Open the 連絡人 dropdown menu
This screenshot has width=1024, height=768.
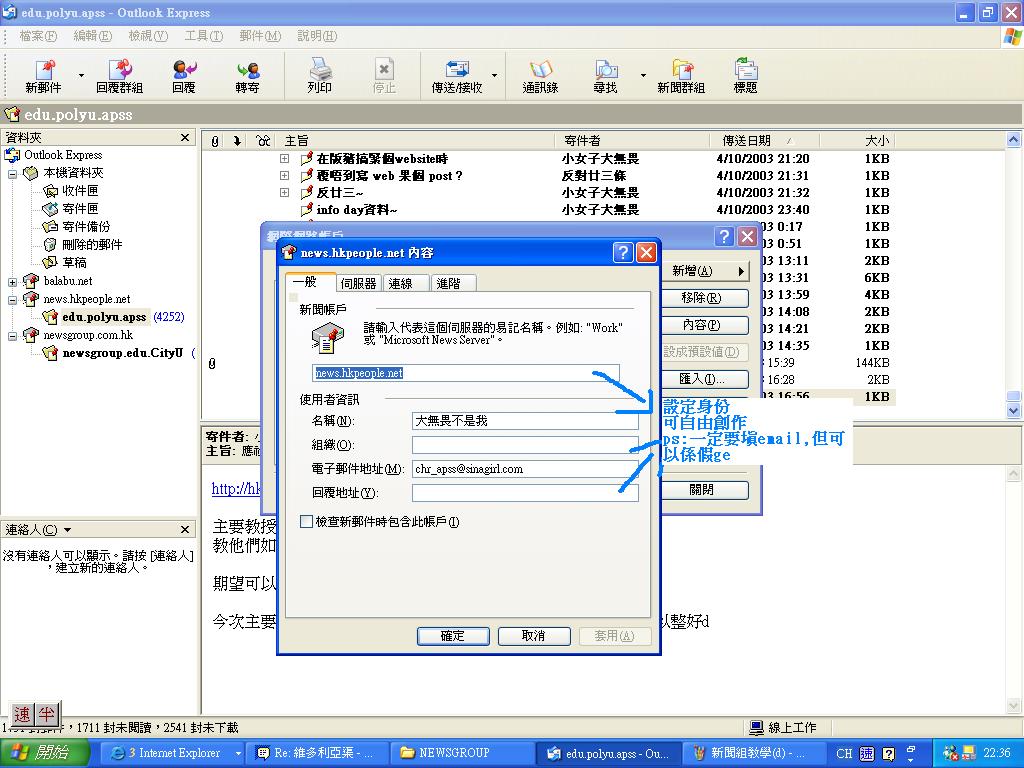(68, 530)
